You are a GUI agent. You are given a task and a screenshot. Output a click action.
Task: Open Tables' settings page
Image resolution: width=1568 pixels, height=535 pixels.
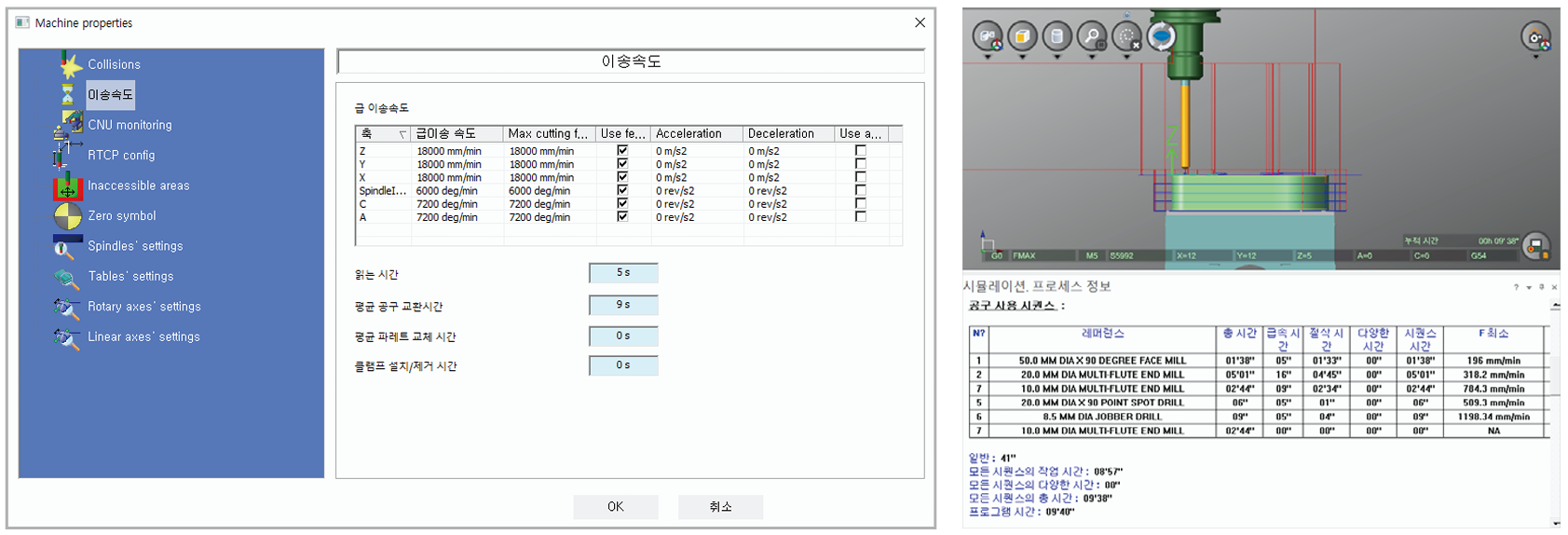(130, 276)
